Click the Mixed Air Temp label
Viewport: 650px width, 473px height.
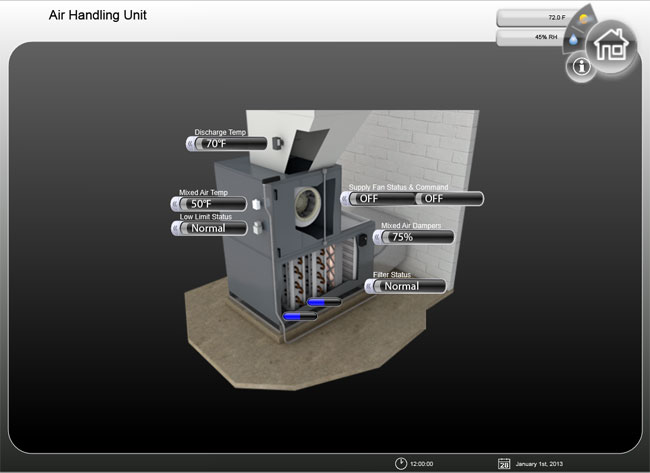click(x=203, y=192)
